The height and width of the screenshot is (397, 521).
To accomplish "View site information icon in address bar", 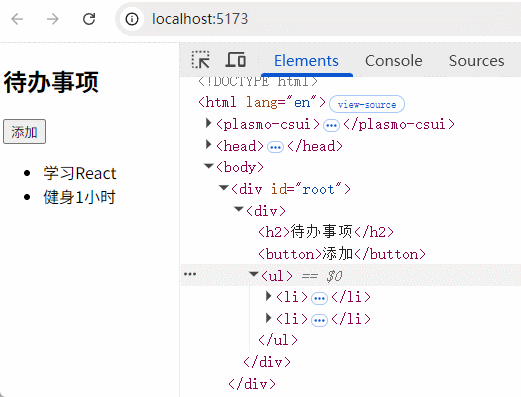I will click(x=132, y=19).
